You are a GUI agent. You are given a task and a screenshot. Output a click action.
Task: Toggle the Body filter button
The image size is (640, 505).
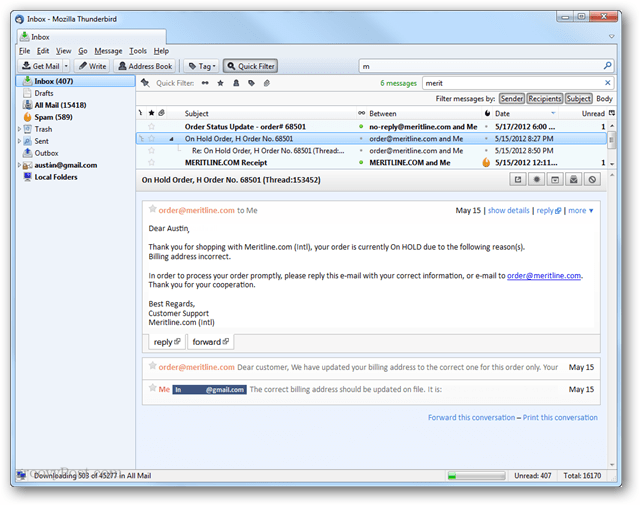604,99
